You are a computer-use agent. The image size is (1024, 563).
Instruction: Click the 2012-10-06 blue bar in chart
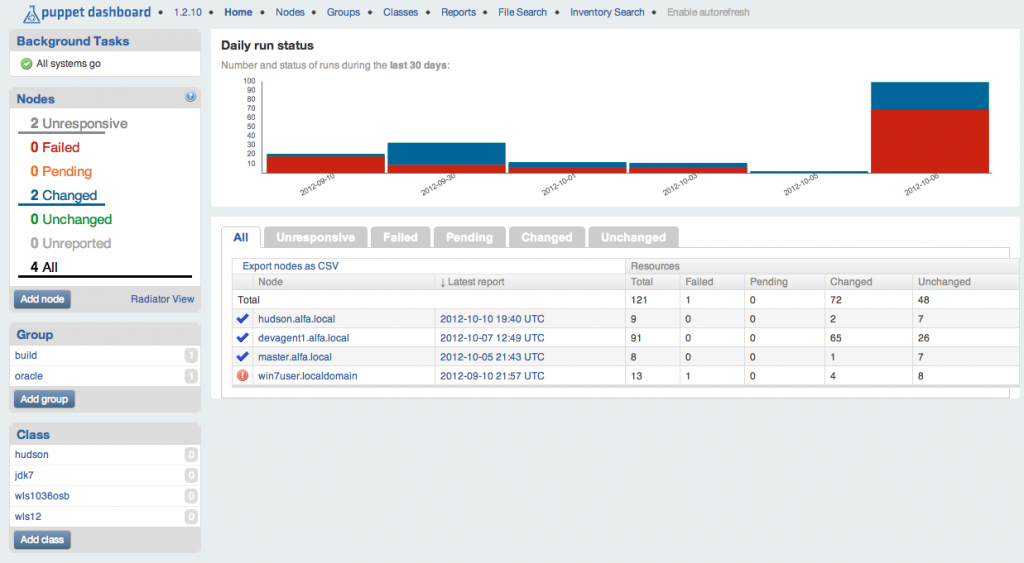929,95
